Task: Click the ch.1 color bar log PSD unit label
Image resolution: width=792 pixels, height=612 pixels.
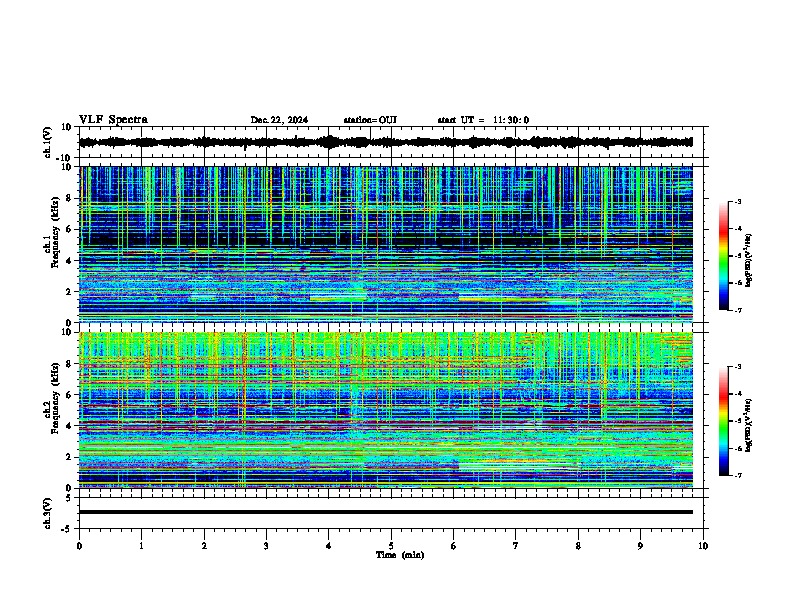Action: pos(749,260)
